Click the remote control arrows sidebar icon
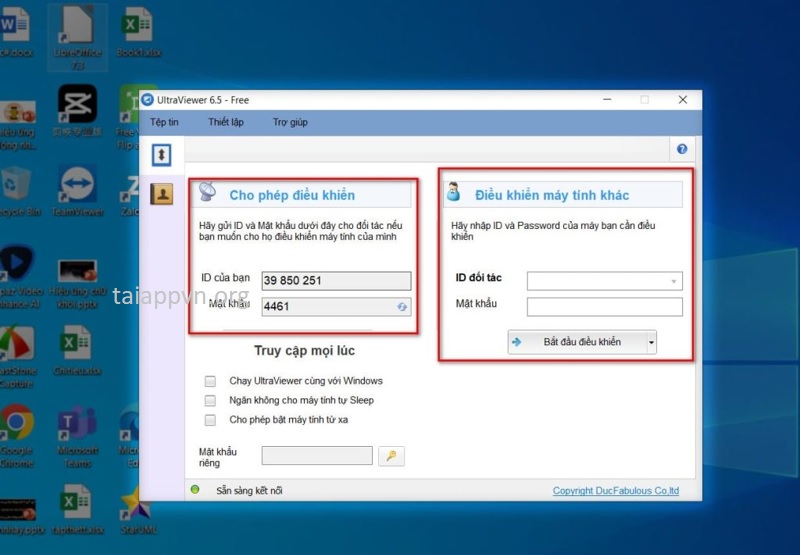Image resolution: width=800 pixels, height=555 pixels. pyautogui.click(x=161, y=155)
